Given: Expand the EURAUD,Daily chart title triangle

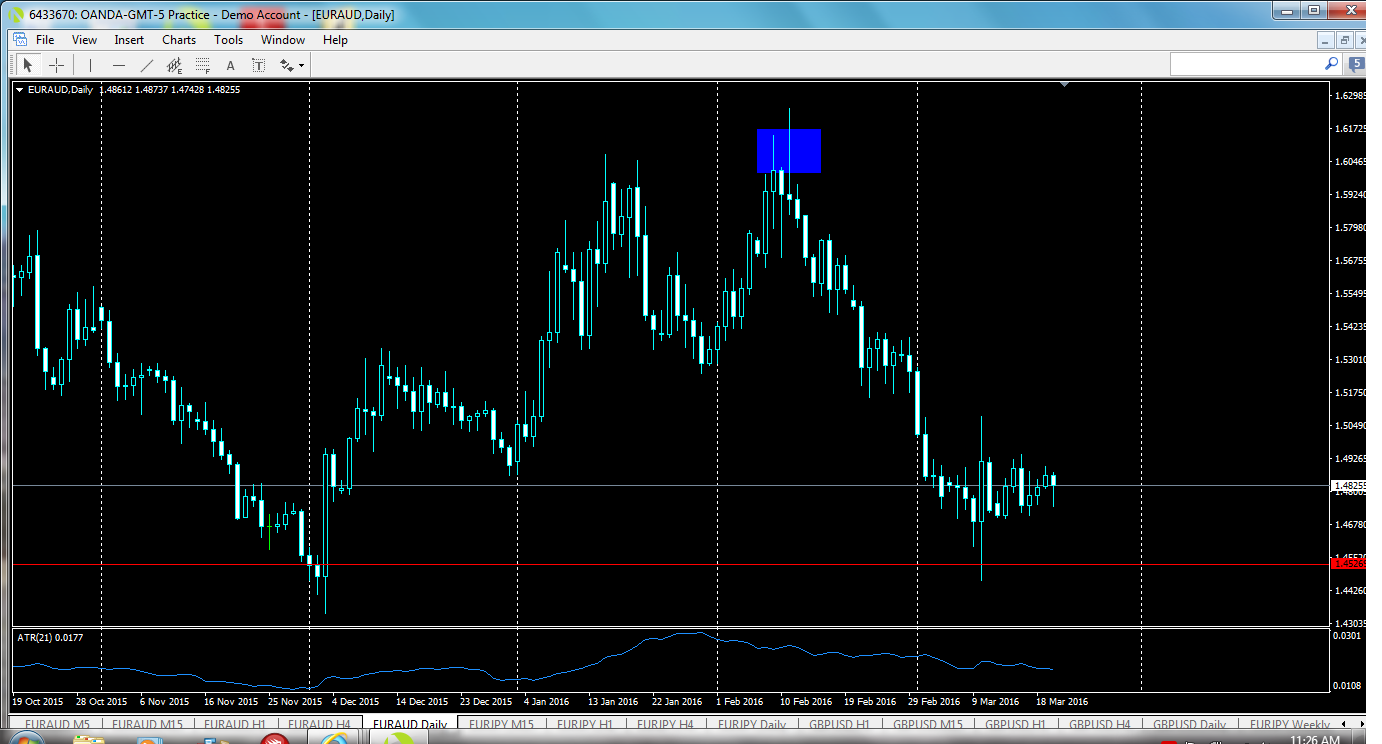Looking at the screenshot, I should pyautogui.click(x=20, y=90).
